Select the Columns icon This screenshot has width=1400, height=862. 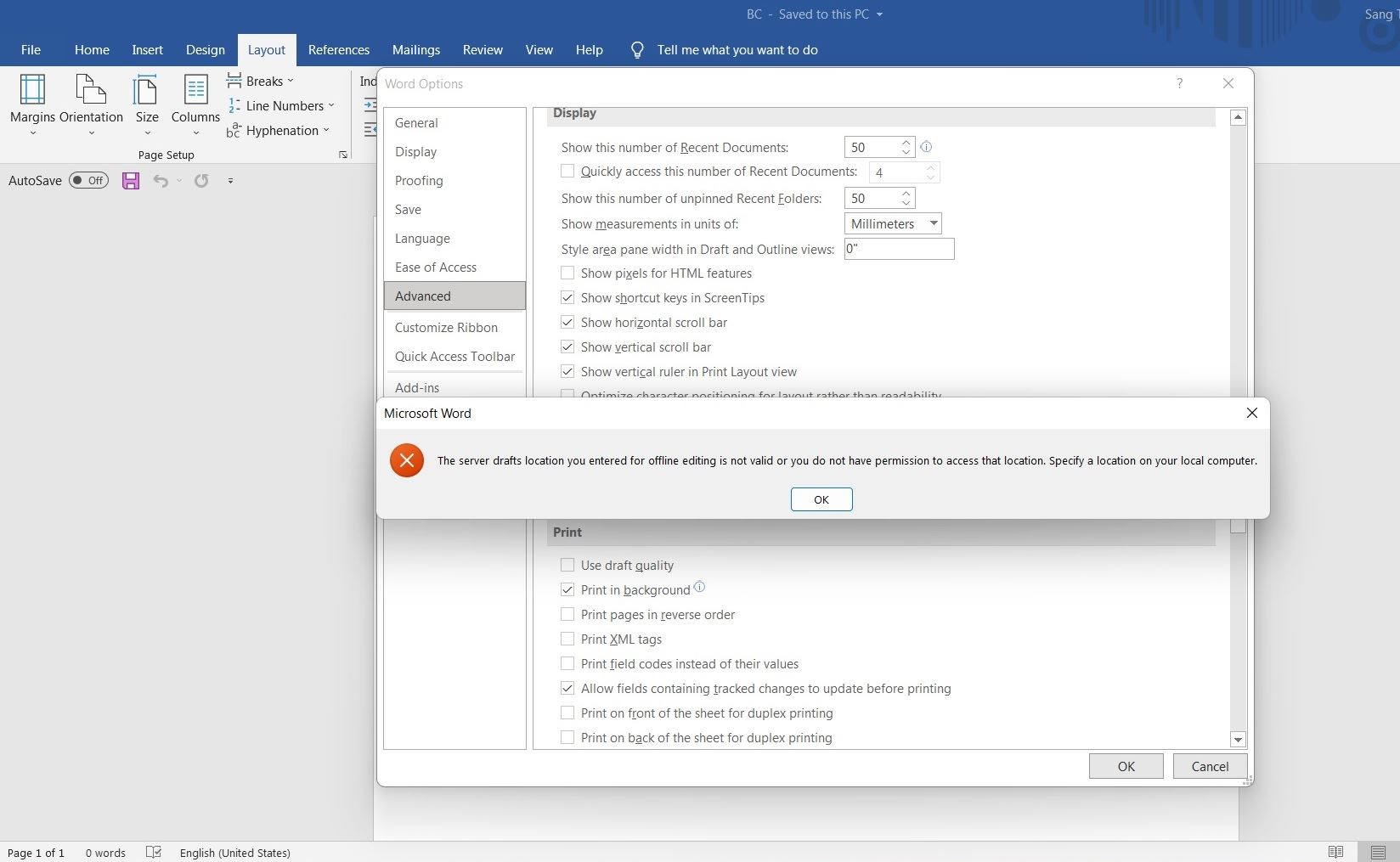point(195,104)
